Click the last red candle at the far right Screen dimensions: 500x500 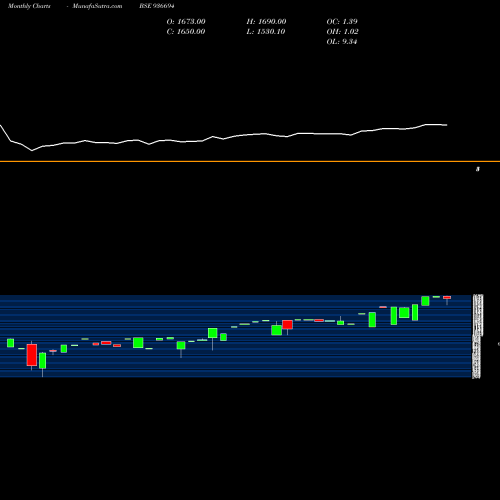click(x=447, y=298)
